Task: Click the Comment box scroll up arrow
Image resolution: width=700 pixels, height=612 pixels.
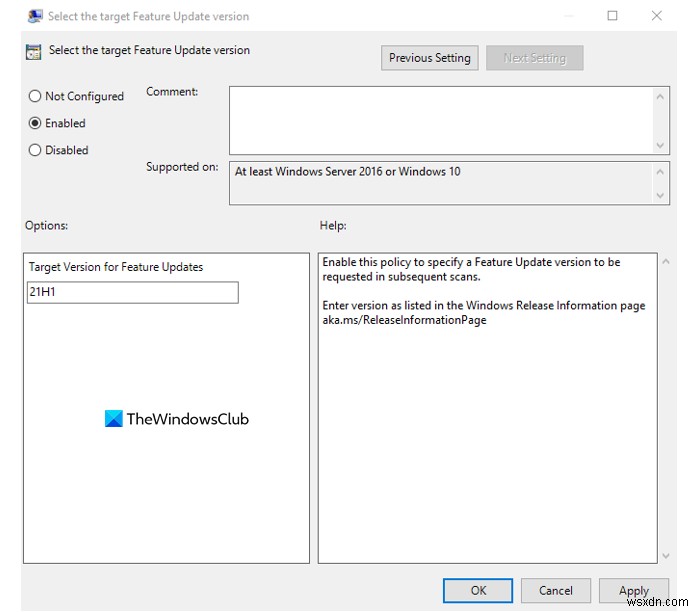Action: (660, 96)
